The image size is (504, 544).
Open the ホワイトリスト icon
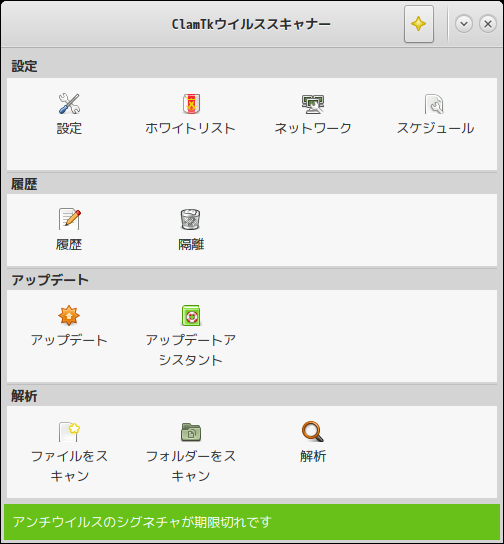pos(191,103)
